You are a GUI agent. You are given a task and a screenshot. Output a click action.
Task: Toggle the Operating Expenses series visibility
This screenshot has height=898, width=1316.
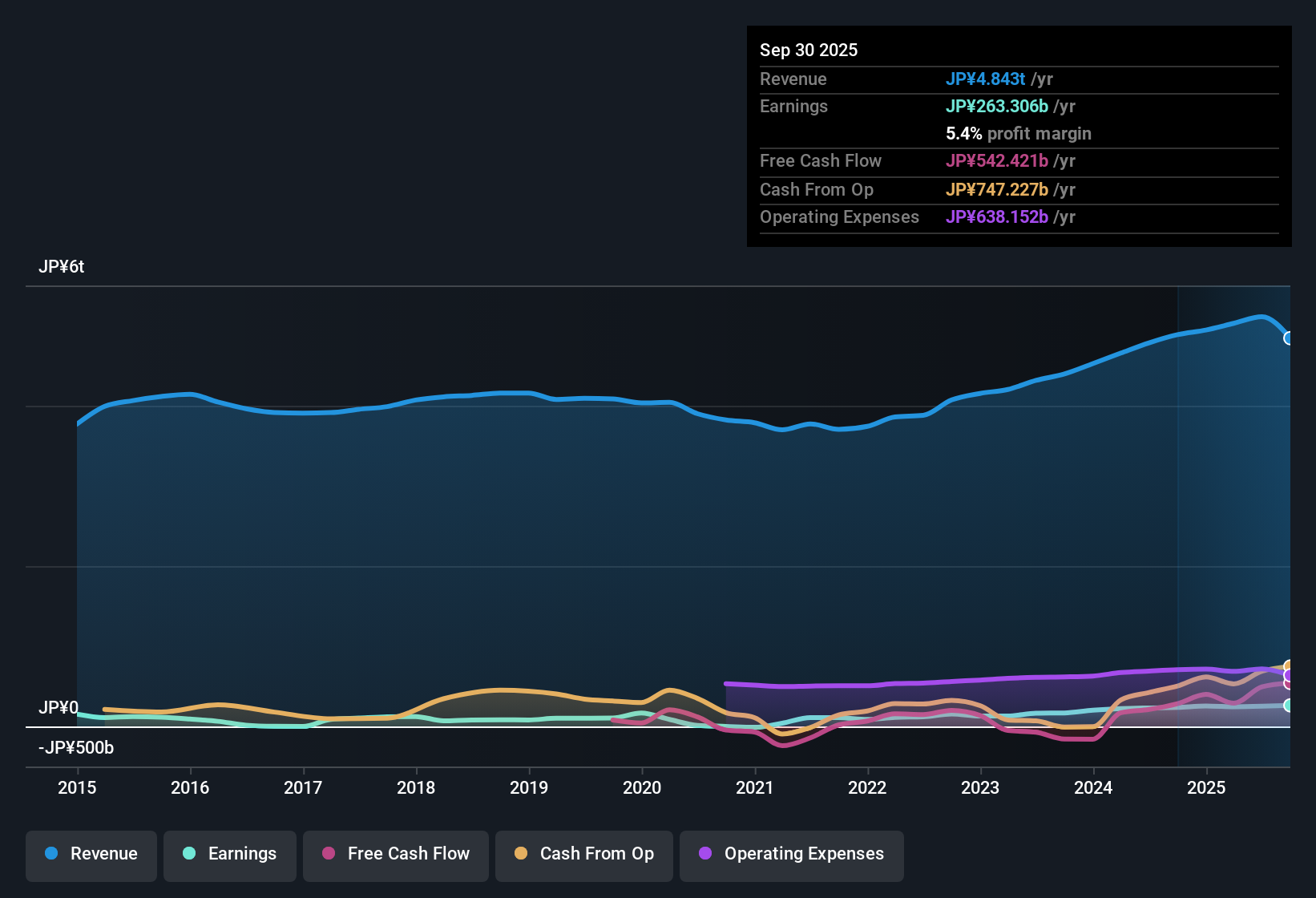point(791,856)
